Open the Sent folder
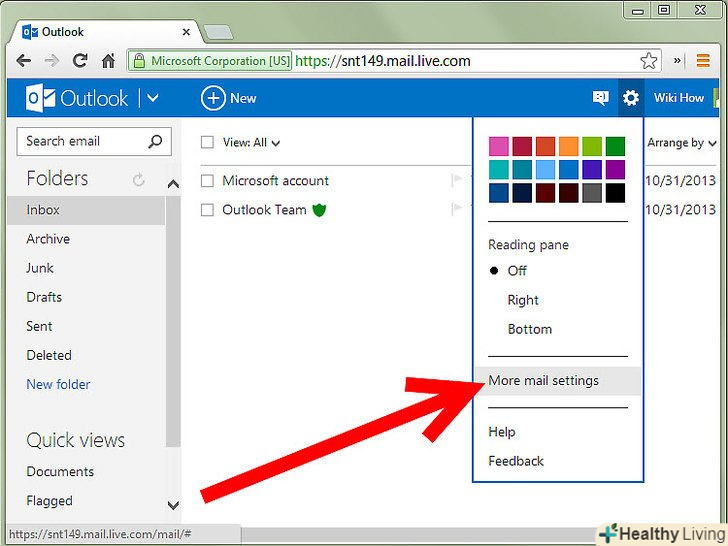The image size is (728, 546). click(x=39, y=326)
